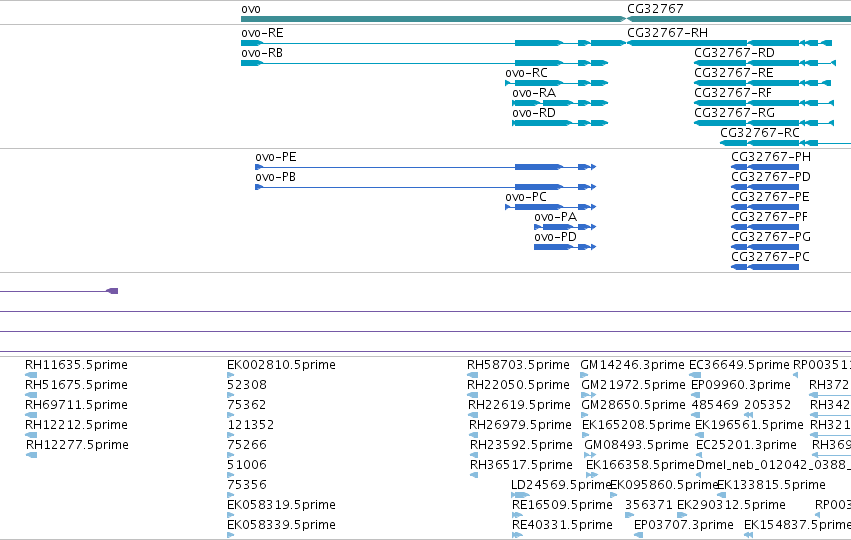Select the ovo-RC transcript label
This screenshot has height=540, width=851.
tap(526, 73)
